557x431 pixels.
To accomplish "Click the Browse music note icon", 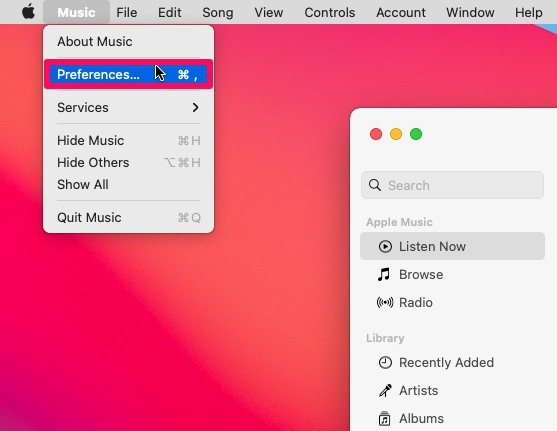I will point(384,274).
